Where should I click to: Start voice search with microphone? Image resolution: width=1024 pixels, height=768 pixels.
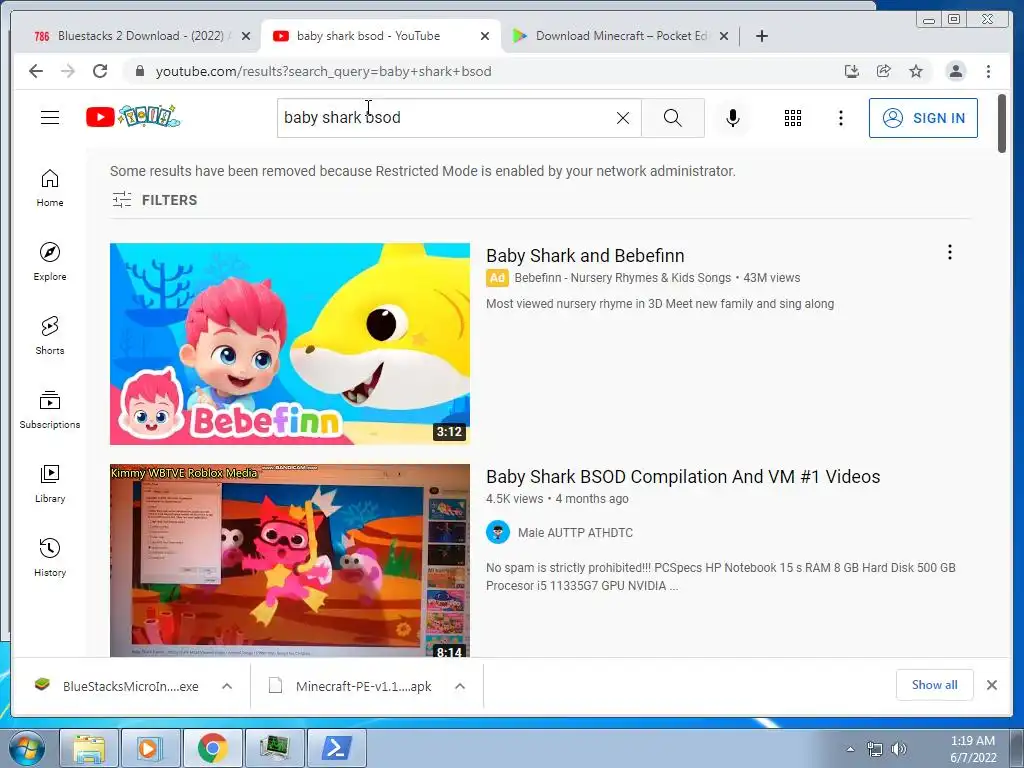(x=733, y=118)
